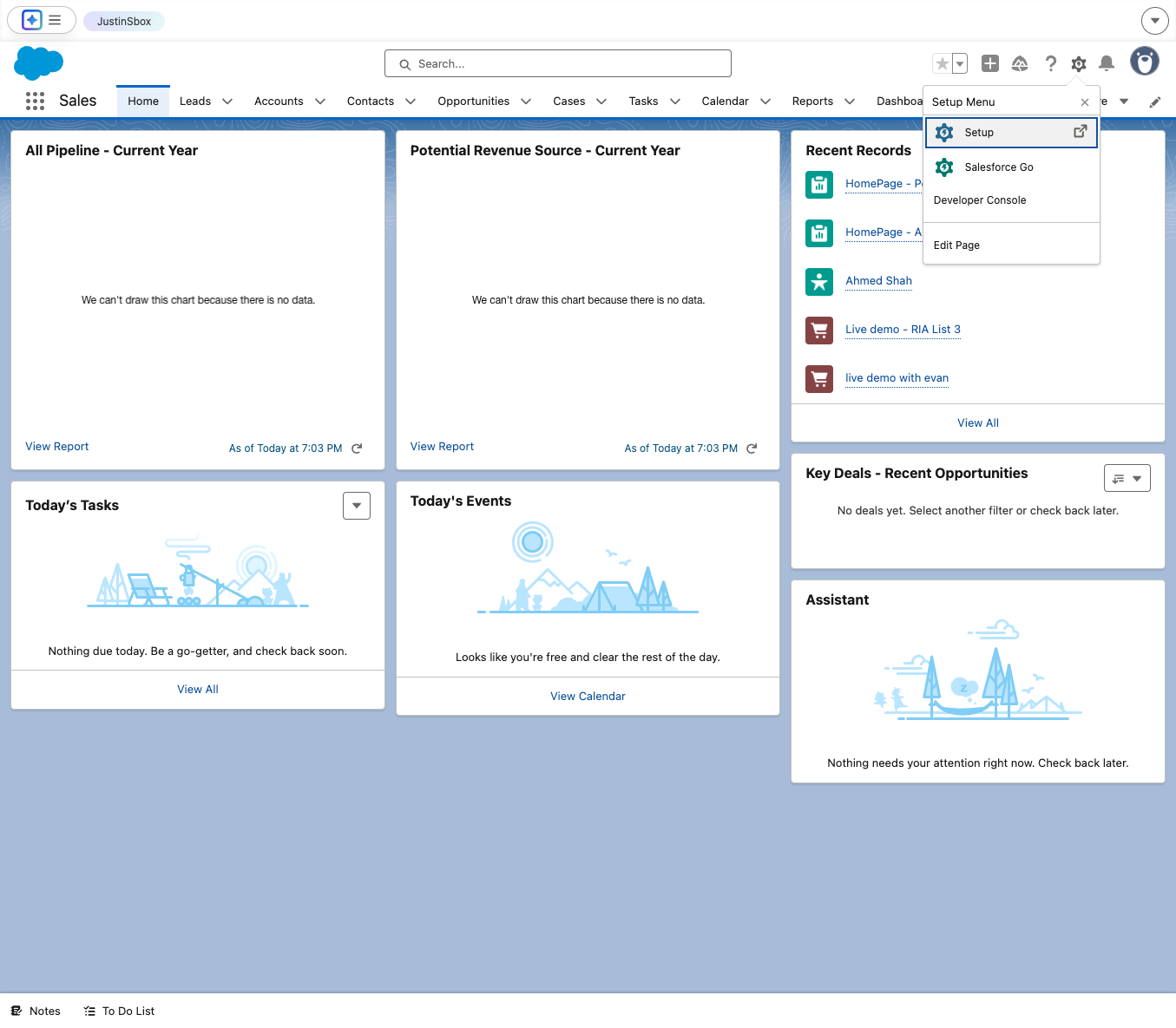Image resolution: width=1176 pixels, height=1028 pixels.
Task: Refresh the All Pipeline chart
Action: pos(357,449)
